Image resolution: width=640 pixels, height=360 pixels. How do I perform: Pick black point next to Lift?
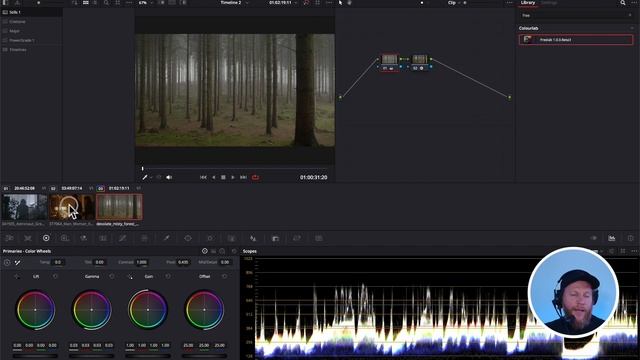17,276
